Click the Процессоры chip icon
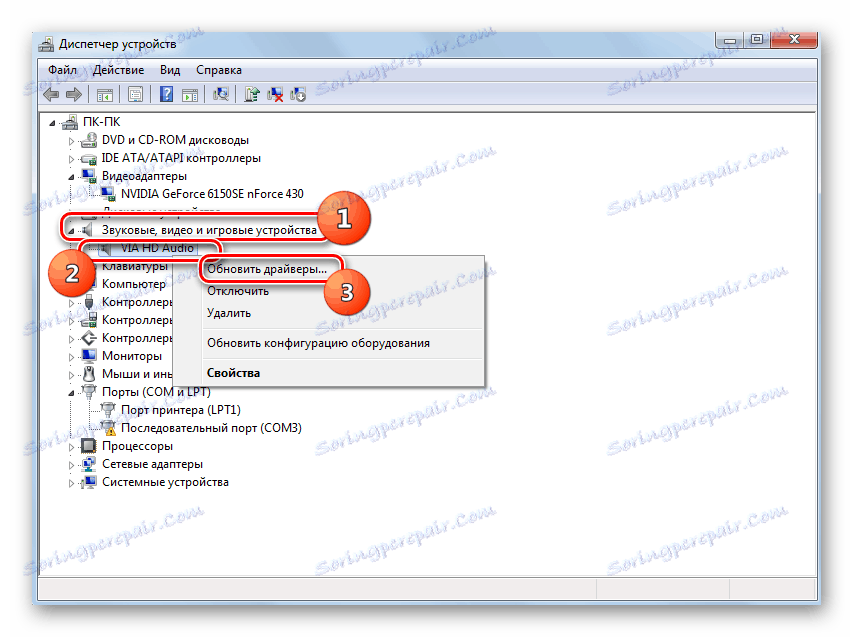The height and width of the screenshot is (637, 853). pos(89,446)
